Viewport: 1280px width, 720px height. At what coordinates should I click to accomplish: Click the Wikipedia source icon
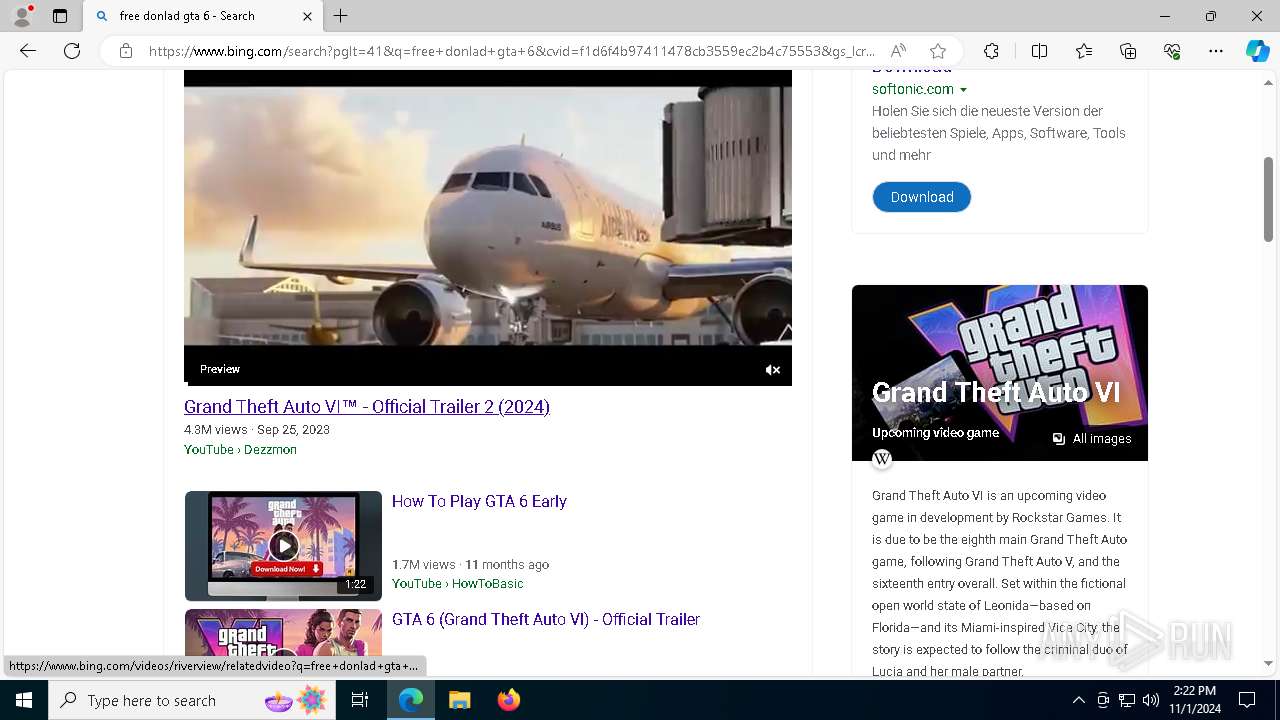[x=882, y=459]
